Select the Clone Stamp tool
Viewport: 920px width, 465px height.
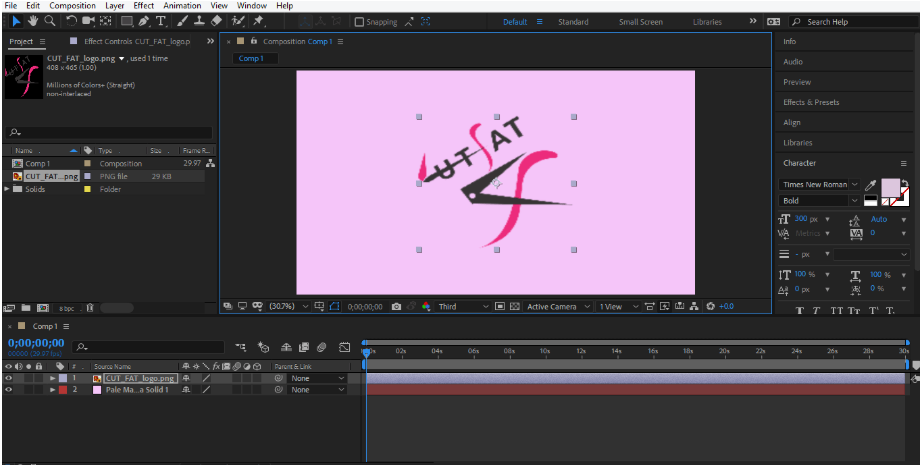pyautogui.click(x=199, y=21)
